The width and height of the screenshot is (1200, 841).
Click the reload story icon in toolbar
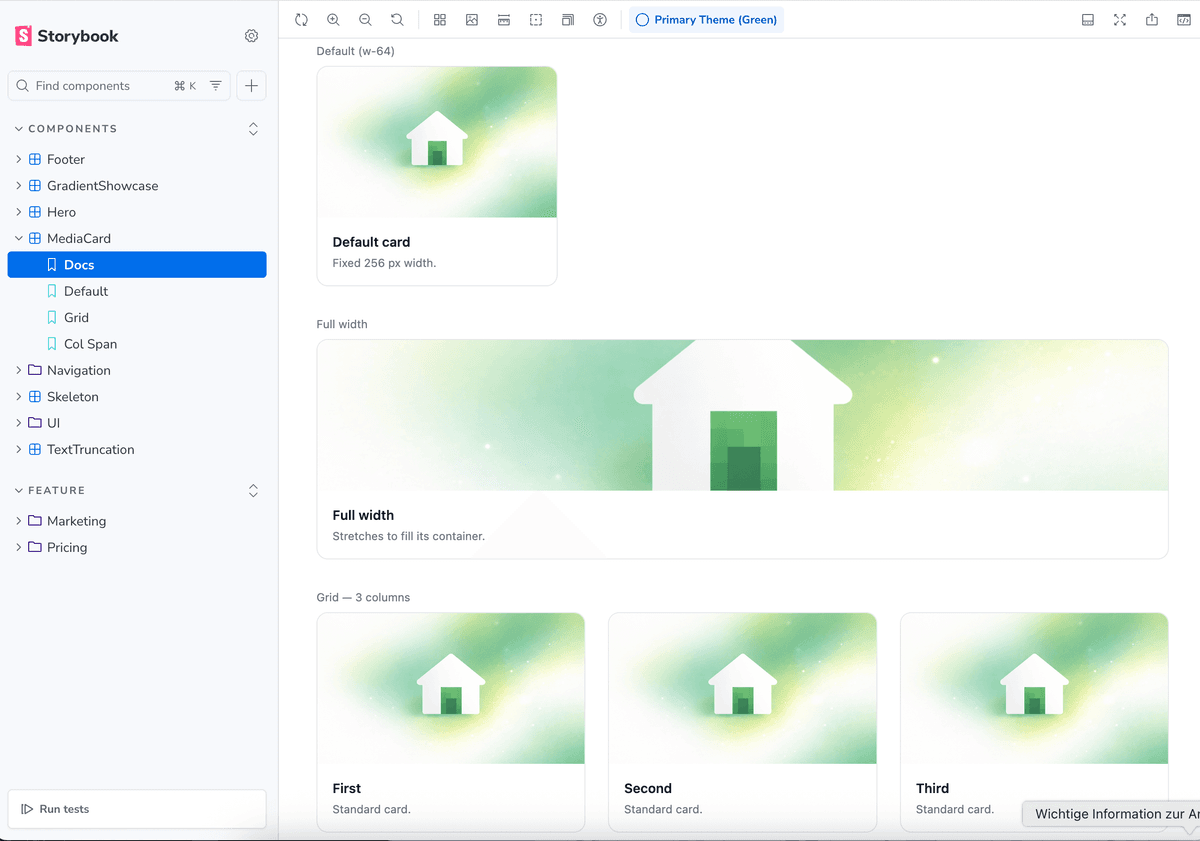301,20
